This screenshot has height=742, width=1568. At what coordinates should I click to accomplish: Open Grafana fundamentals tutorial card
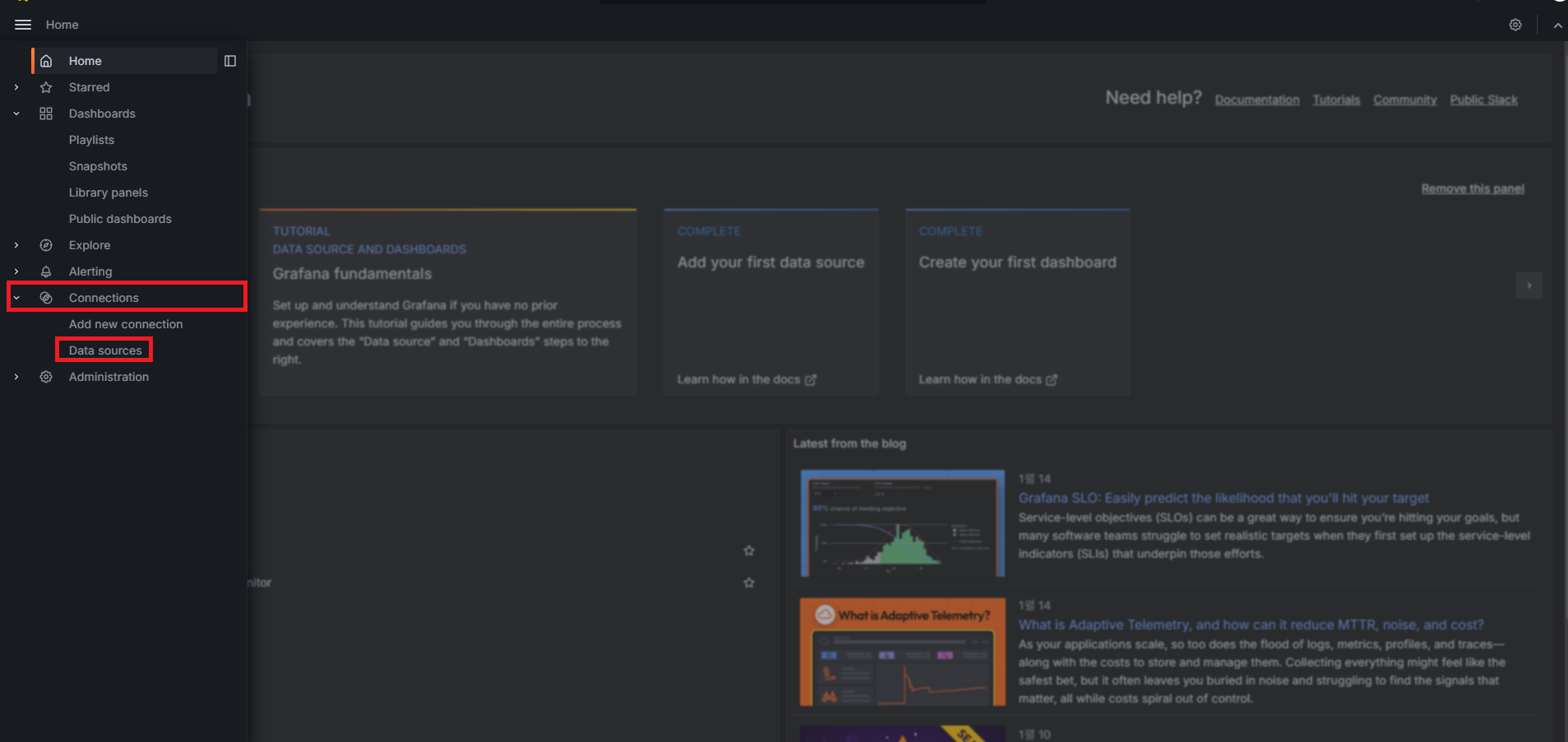448,302
